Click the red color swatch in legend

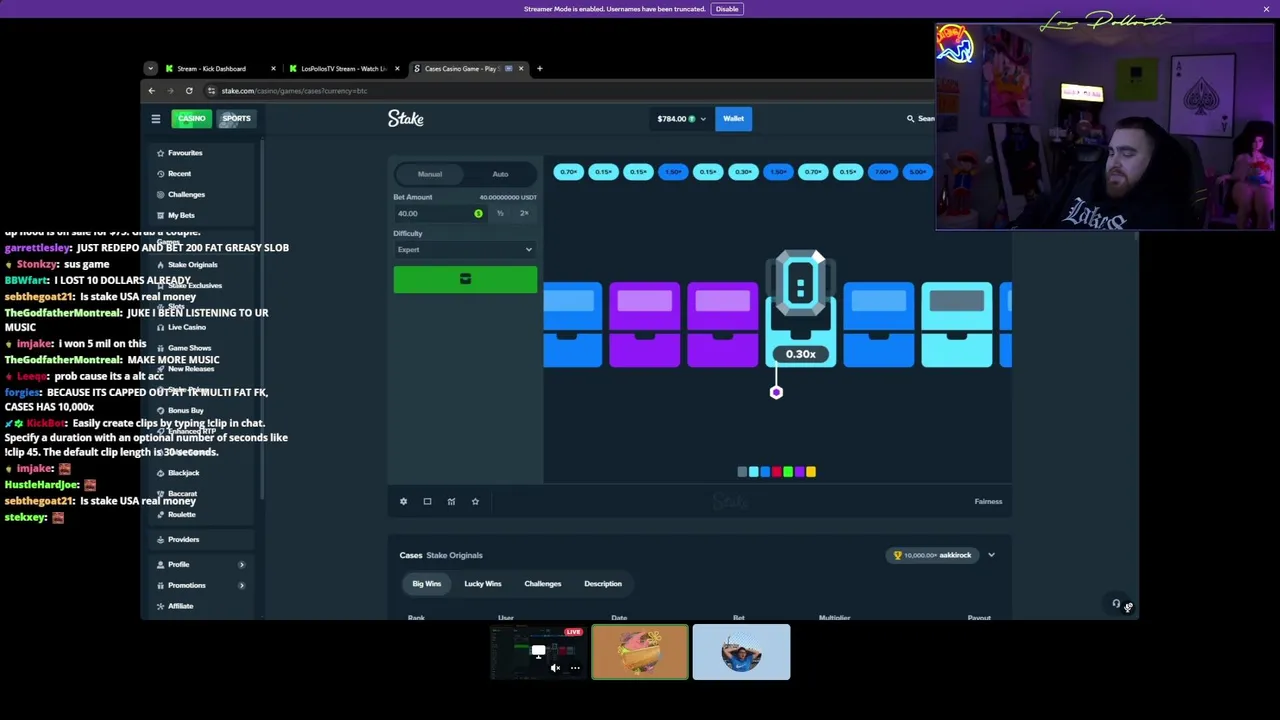(x=776, y=472)
